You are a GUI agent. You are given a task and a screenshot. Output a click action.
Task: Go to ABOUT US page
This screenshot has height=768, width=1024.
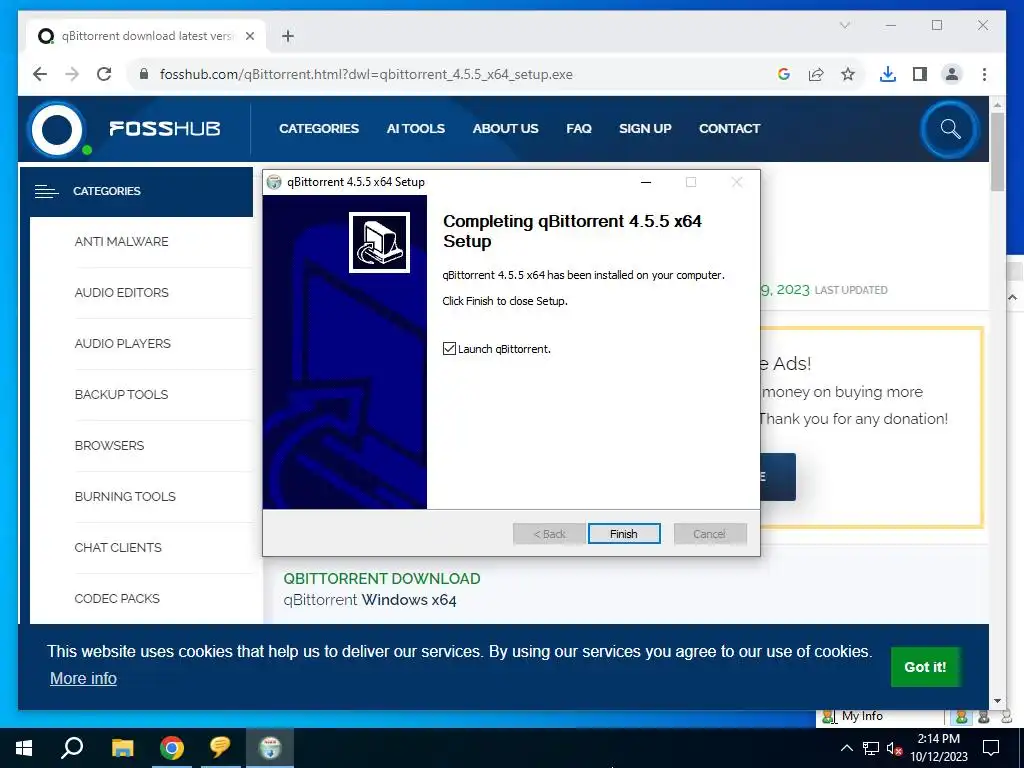pos(505,129)
